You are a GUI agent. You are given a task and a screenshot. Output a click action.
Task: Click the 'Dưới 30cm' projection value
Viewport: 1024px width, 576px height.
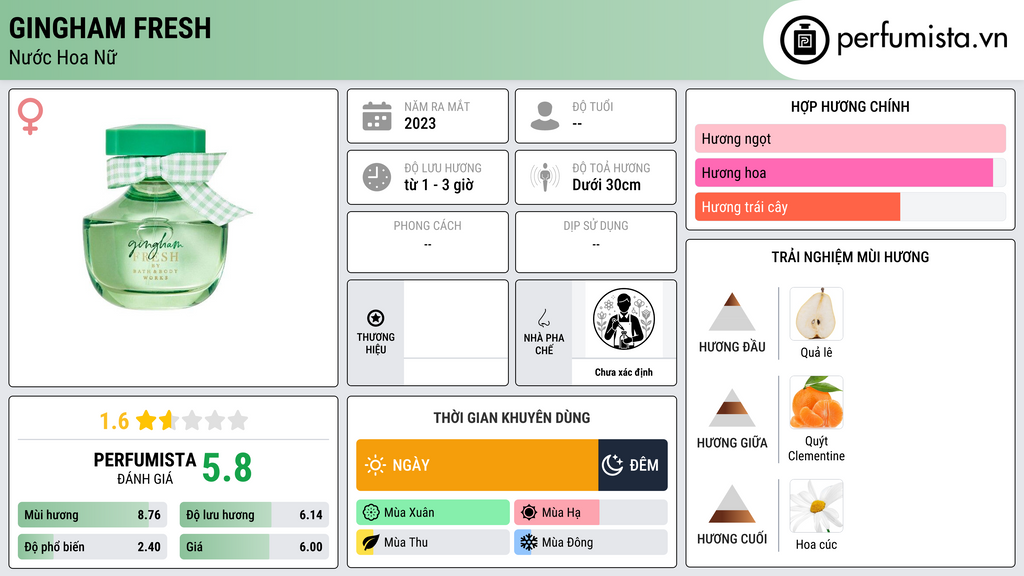point(606,185)
